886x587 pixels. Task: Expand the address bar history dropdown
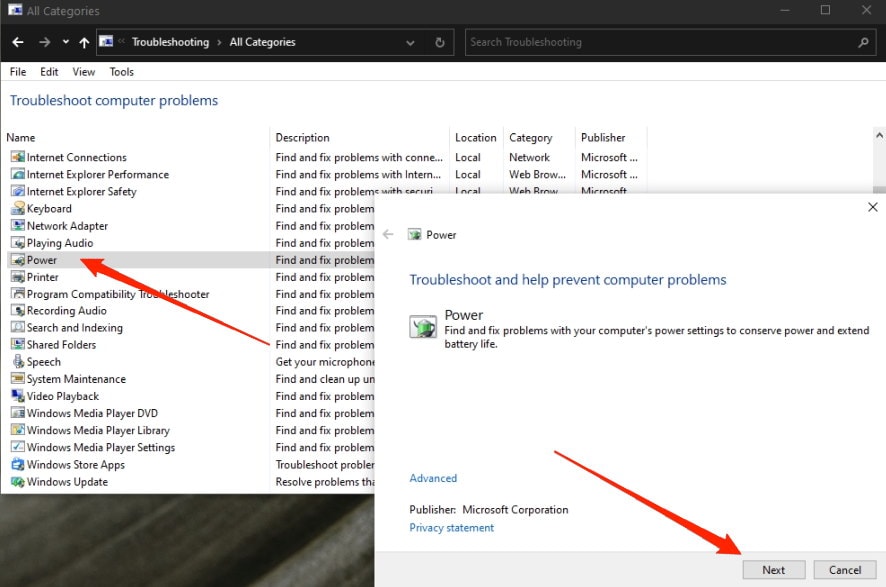click(x=410, y=42)
